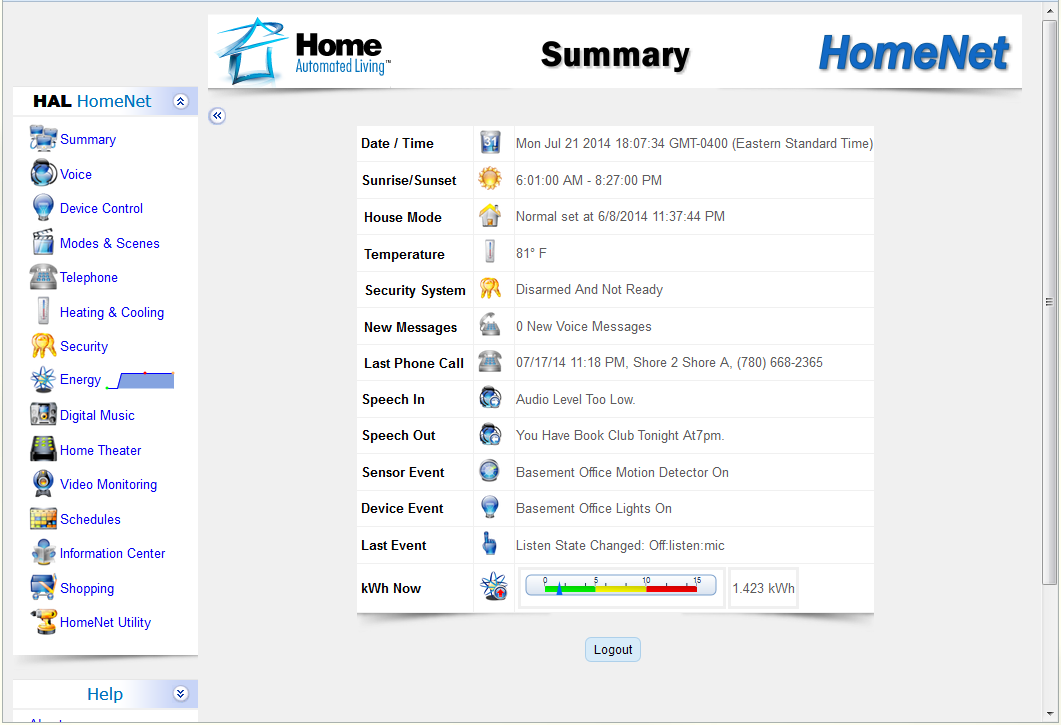
Task: Go to the Security page link
Action: tap(84, 347)
